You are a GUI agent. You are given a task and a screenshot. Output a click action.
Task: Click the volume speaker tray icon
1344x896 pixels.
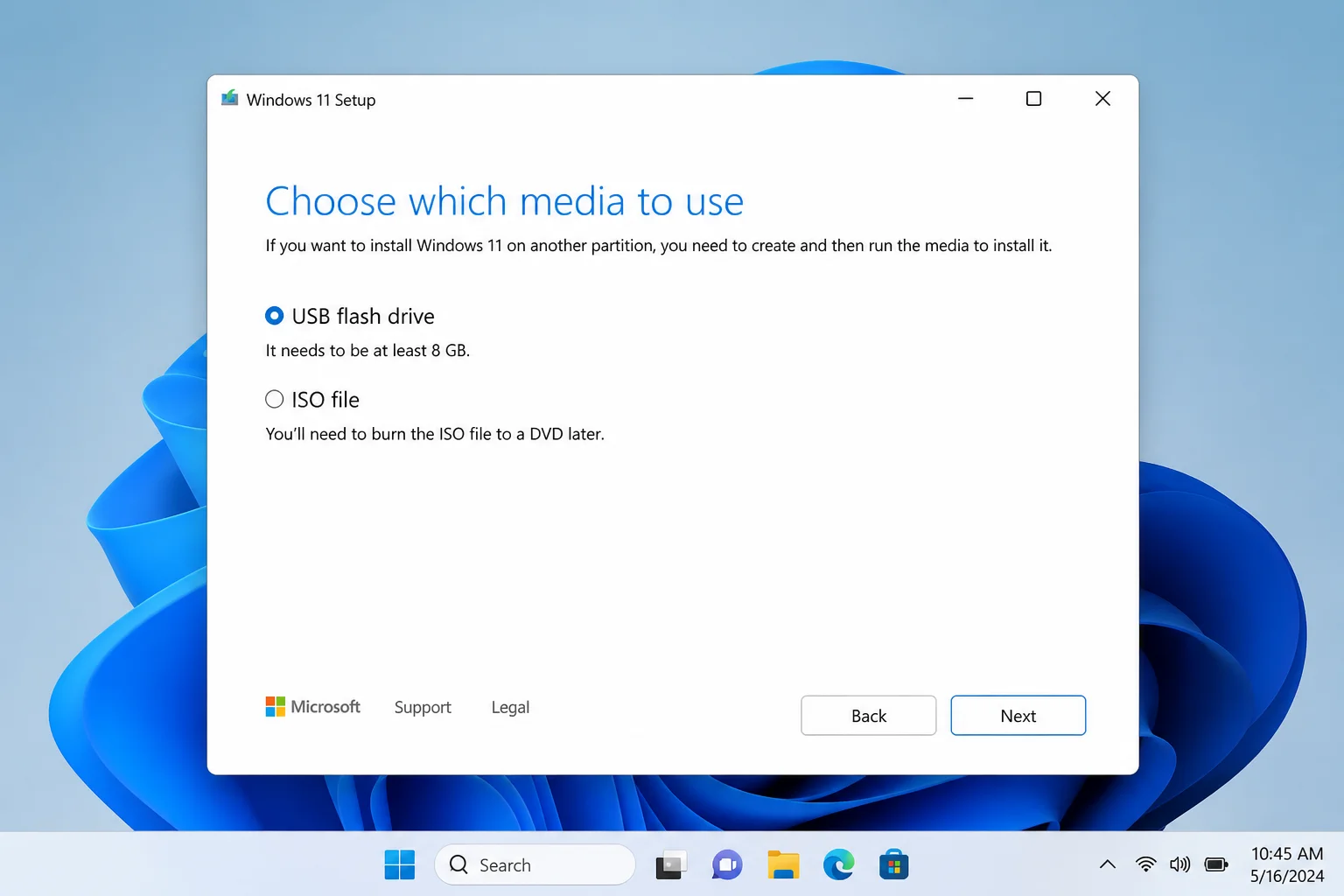(1180, 864)
